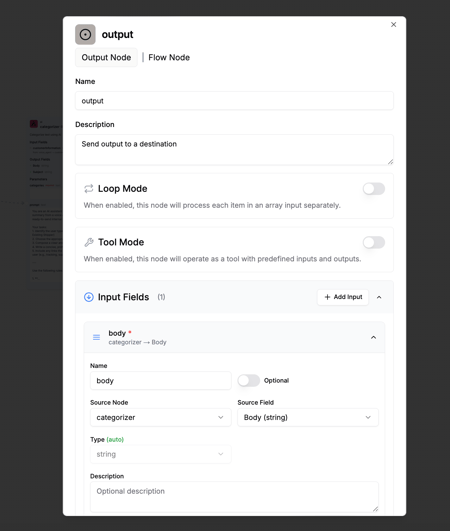This screenshot has height=531, width=450.
Task: Collapse the Input Fields section chevron
Action: (379, 297)
